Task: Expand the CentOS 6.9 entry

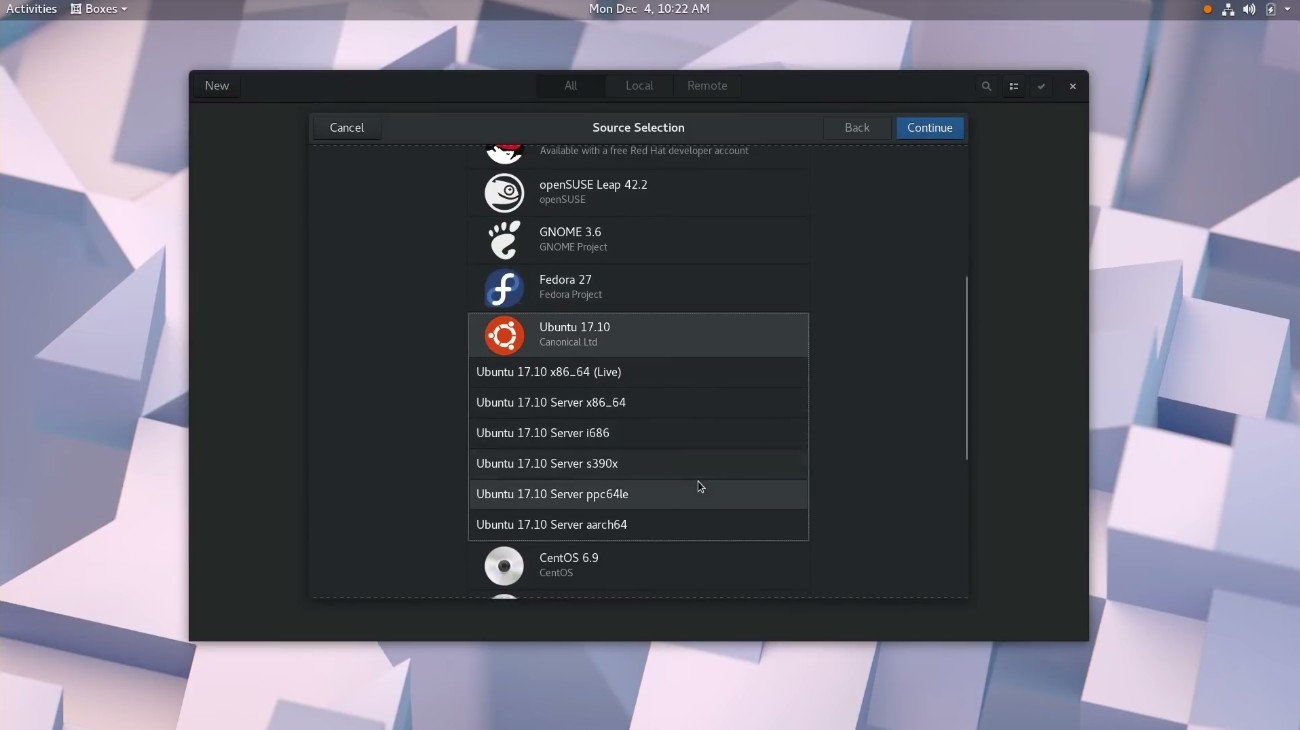Action: pyautogui.click(x=638, y=566)
